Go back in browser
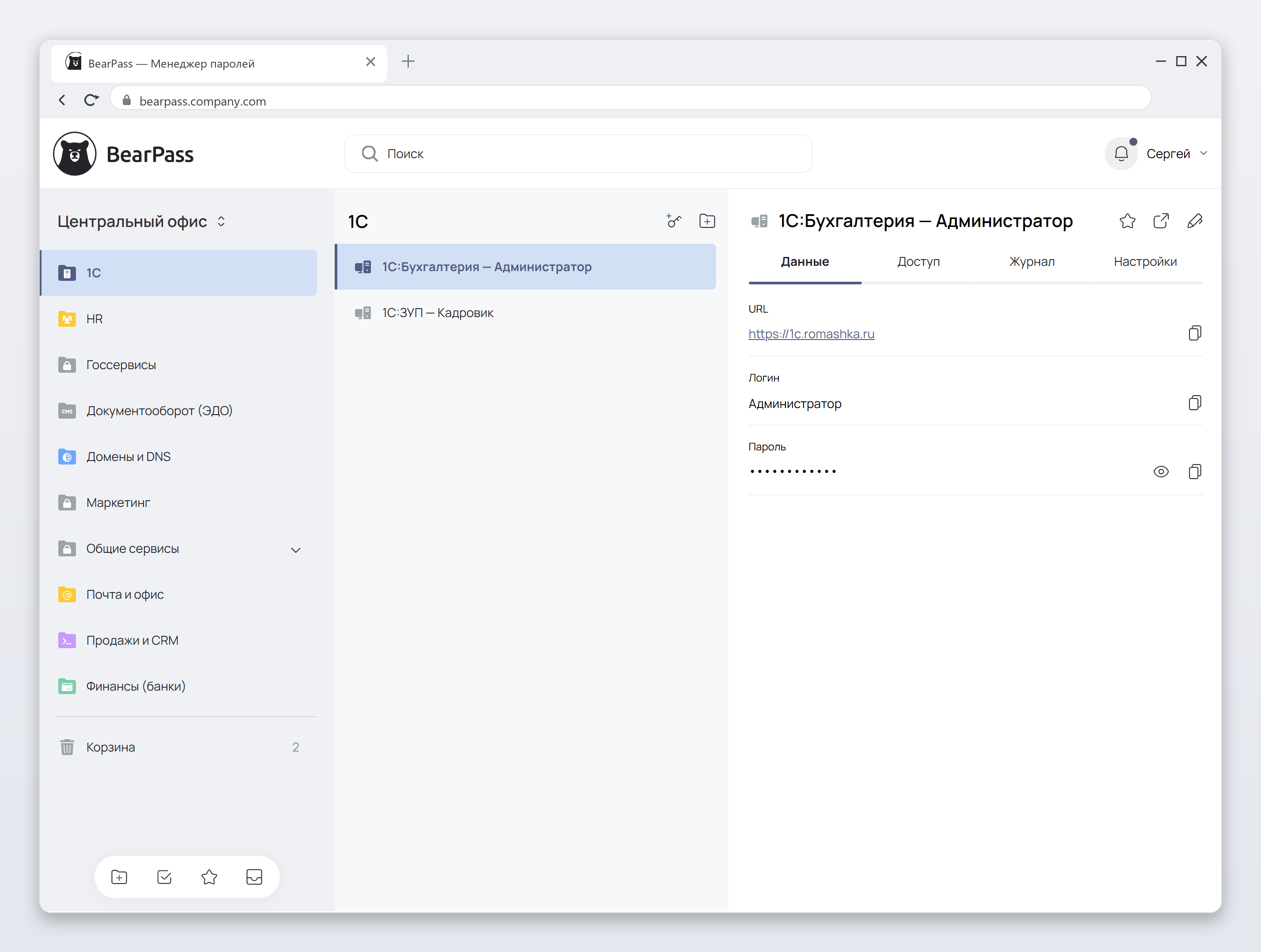 (x=62, y=100)
